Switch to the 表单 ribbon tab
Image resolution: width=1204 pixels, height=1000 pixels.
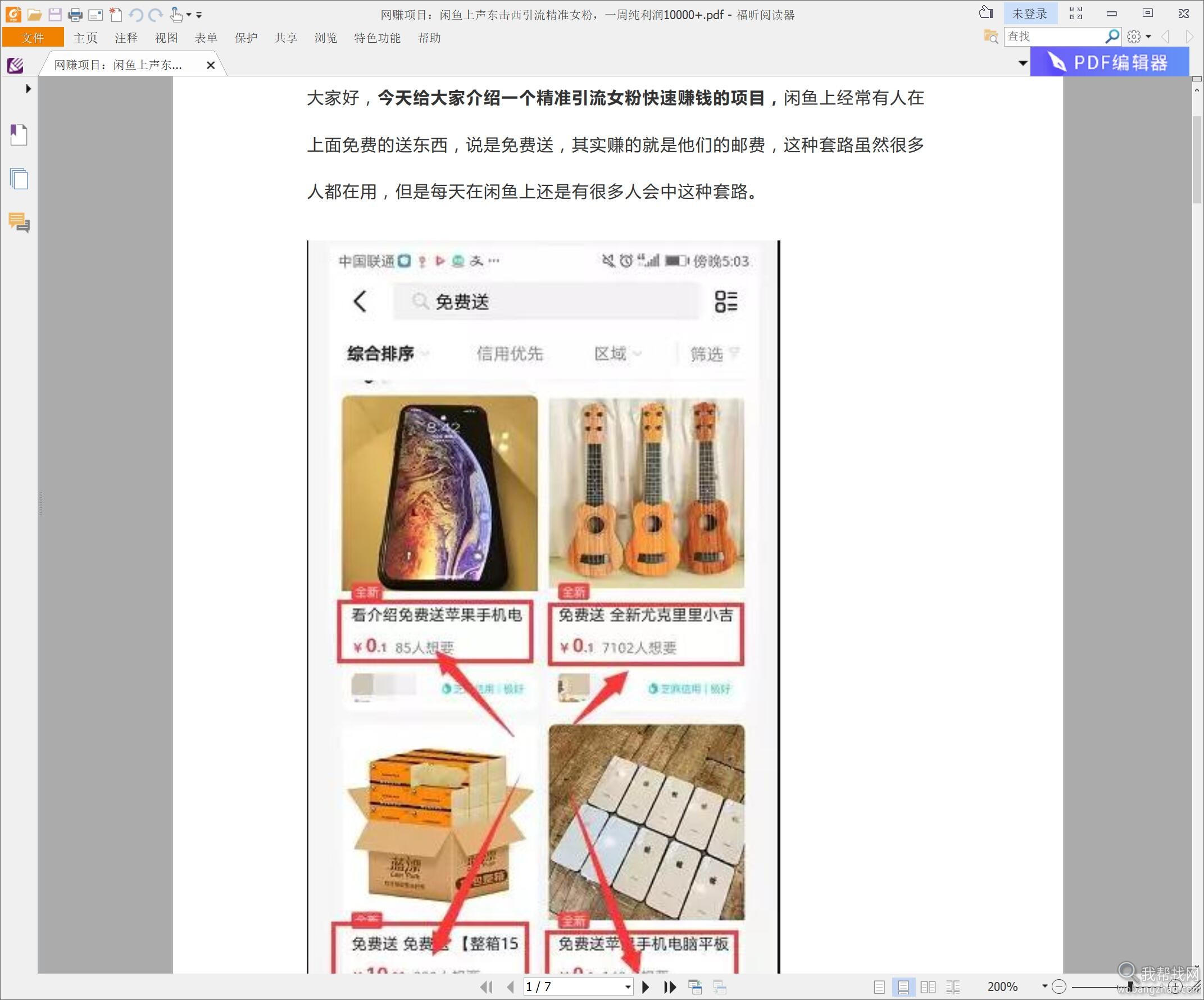[206, 38]
